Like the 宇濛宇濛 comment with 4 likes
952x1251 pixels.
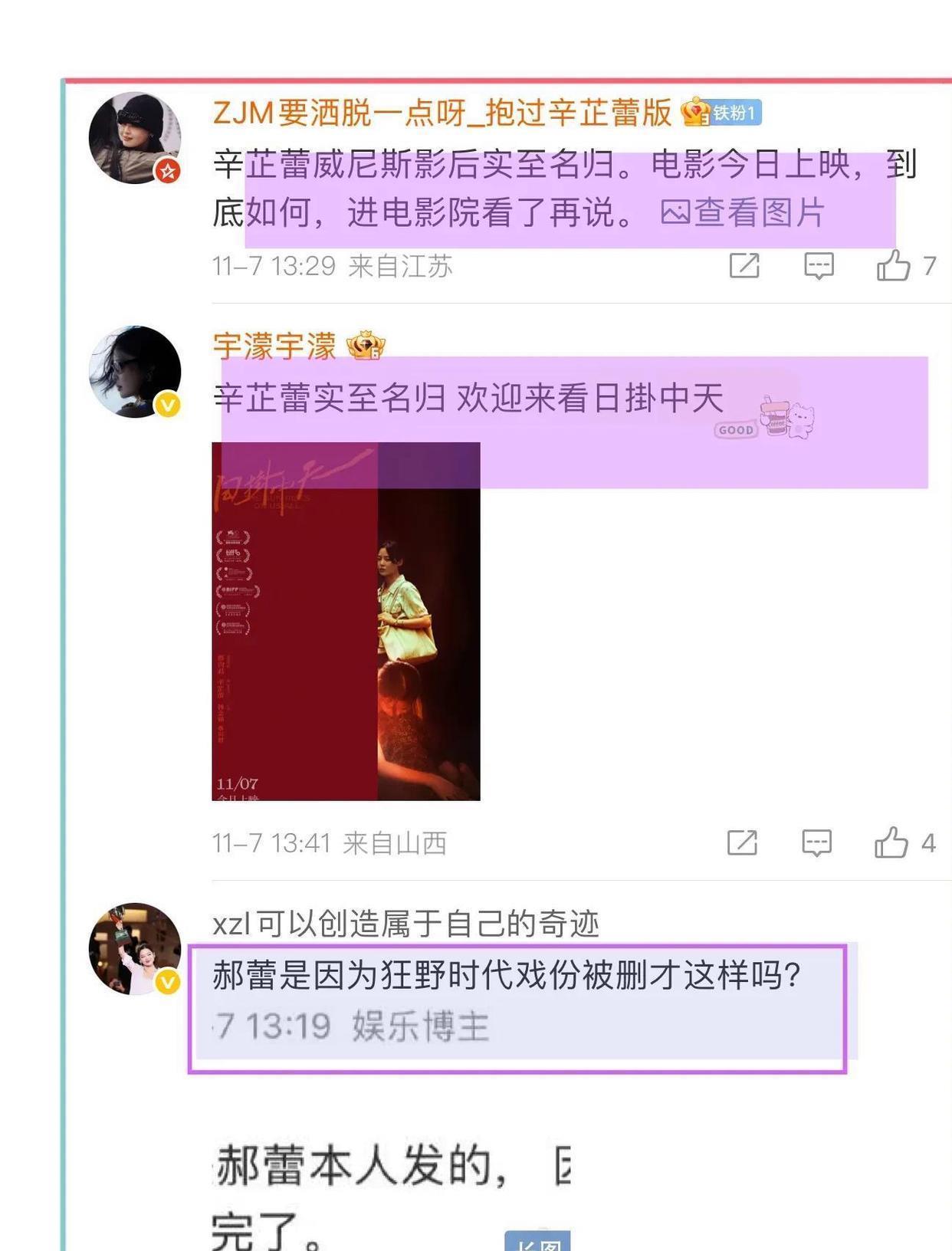pos(891,842)
